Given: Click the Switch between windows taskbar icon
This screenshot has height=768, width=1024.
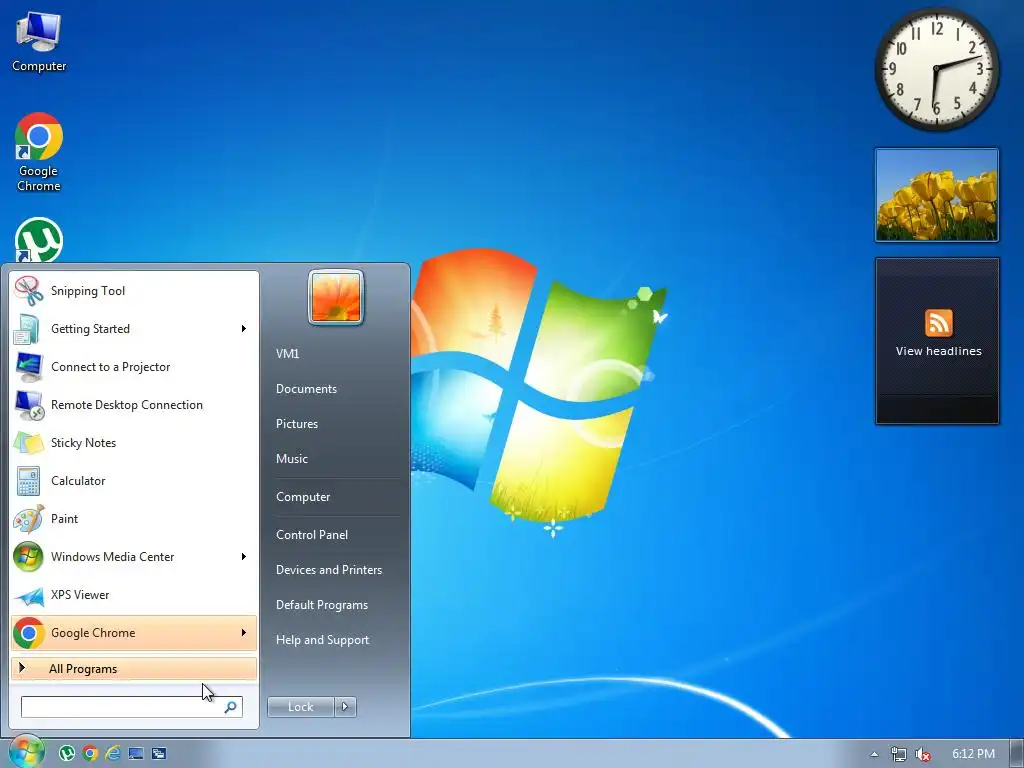Looking at the screenshot, I should pyautogui.click(x=159, y=754).
